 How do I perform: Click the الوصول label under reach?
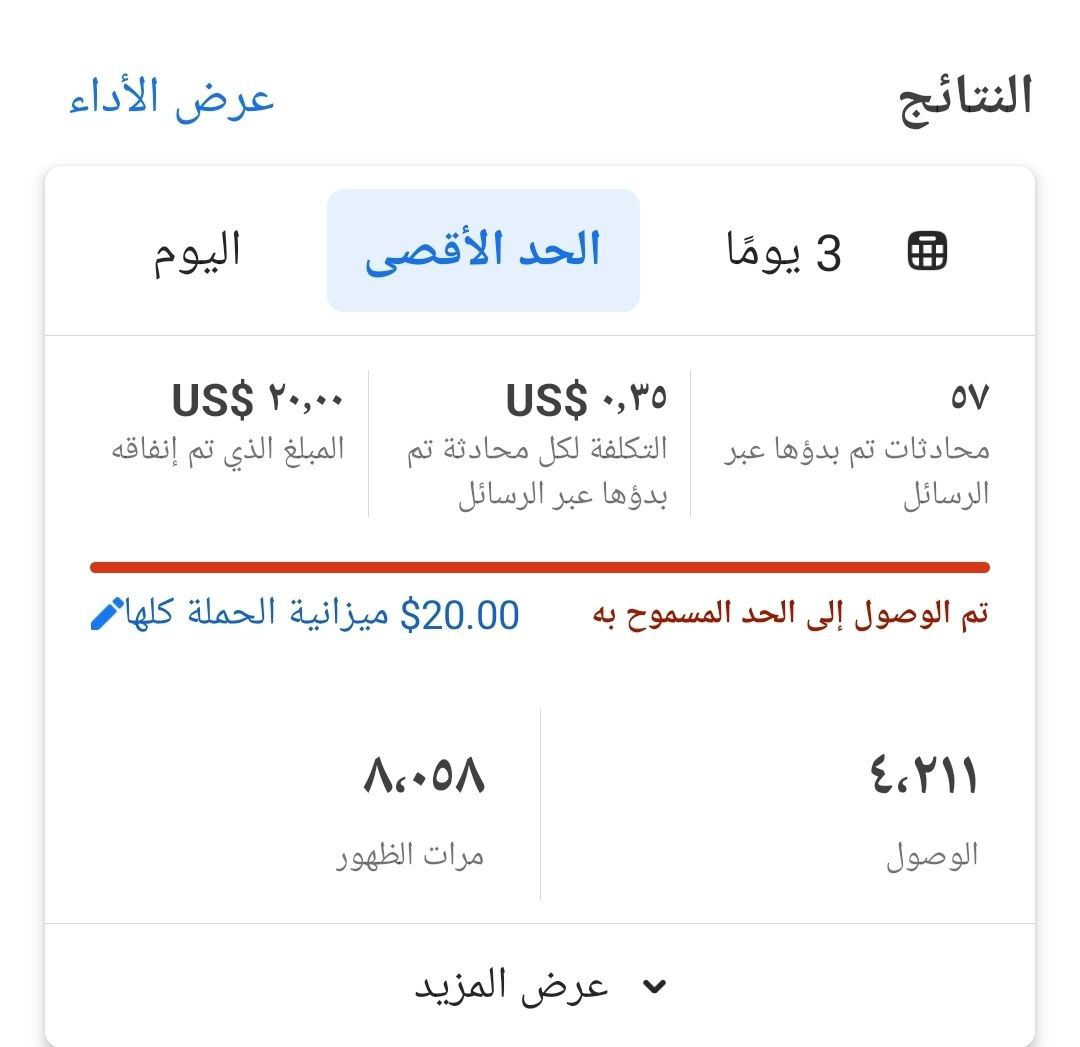(932, 857)
